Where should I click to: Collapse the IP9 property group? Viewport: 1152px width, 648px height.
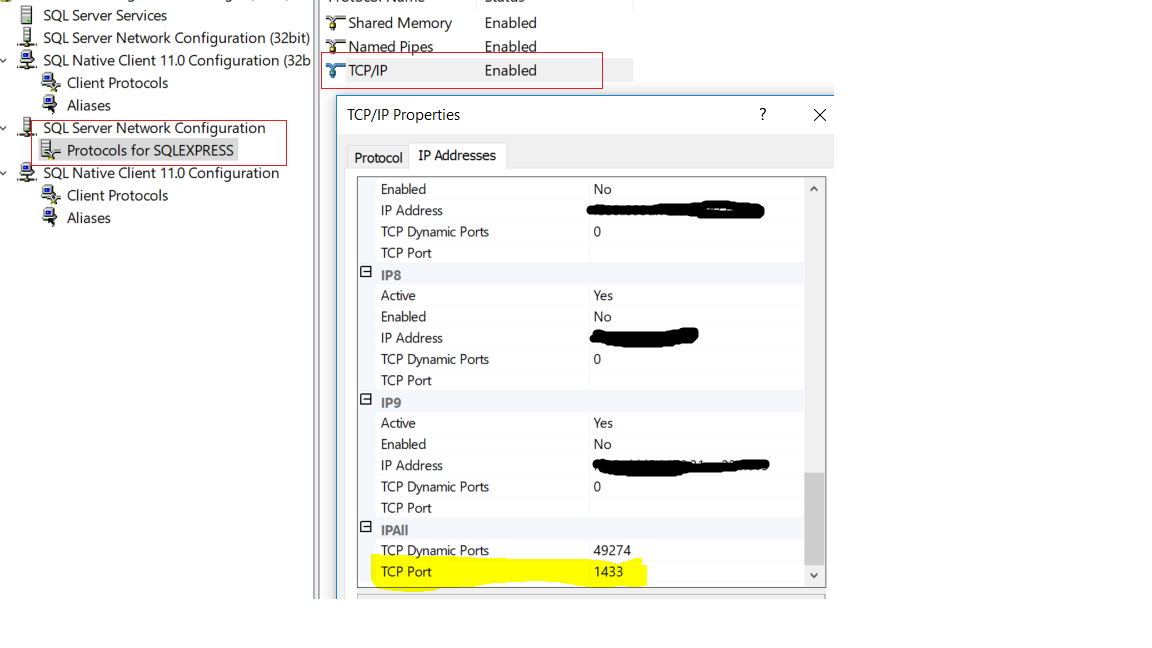[366, 400]
